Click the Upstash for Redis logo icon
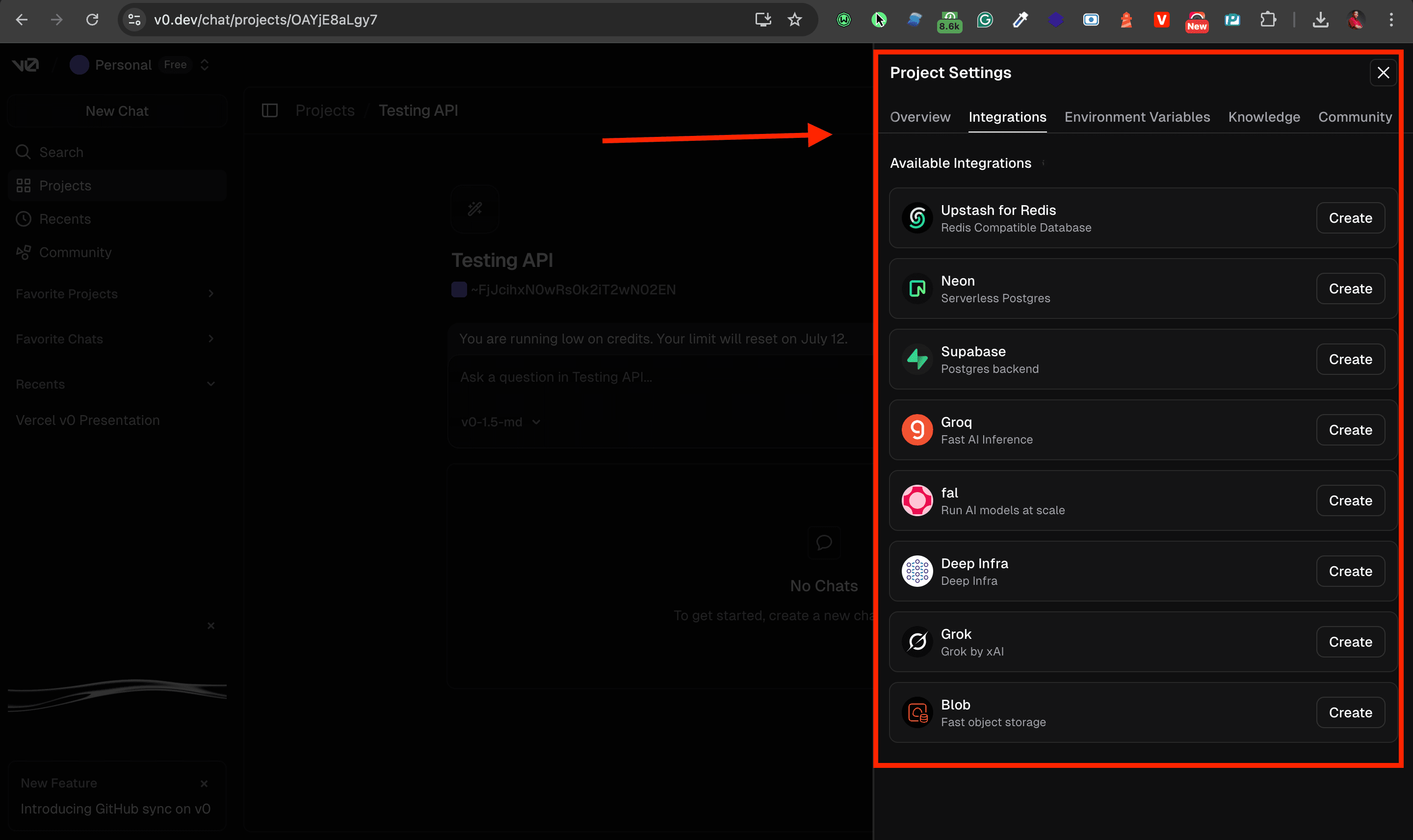Image resolution: width=1413 pixels, height=840 pixels. [x=916, y=218]
